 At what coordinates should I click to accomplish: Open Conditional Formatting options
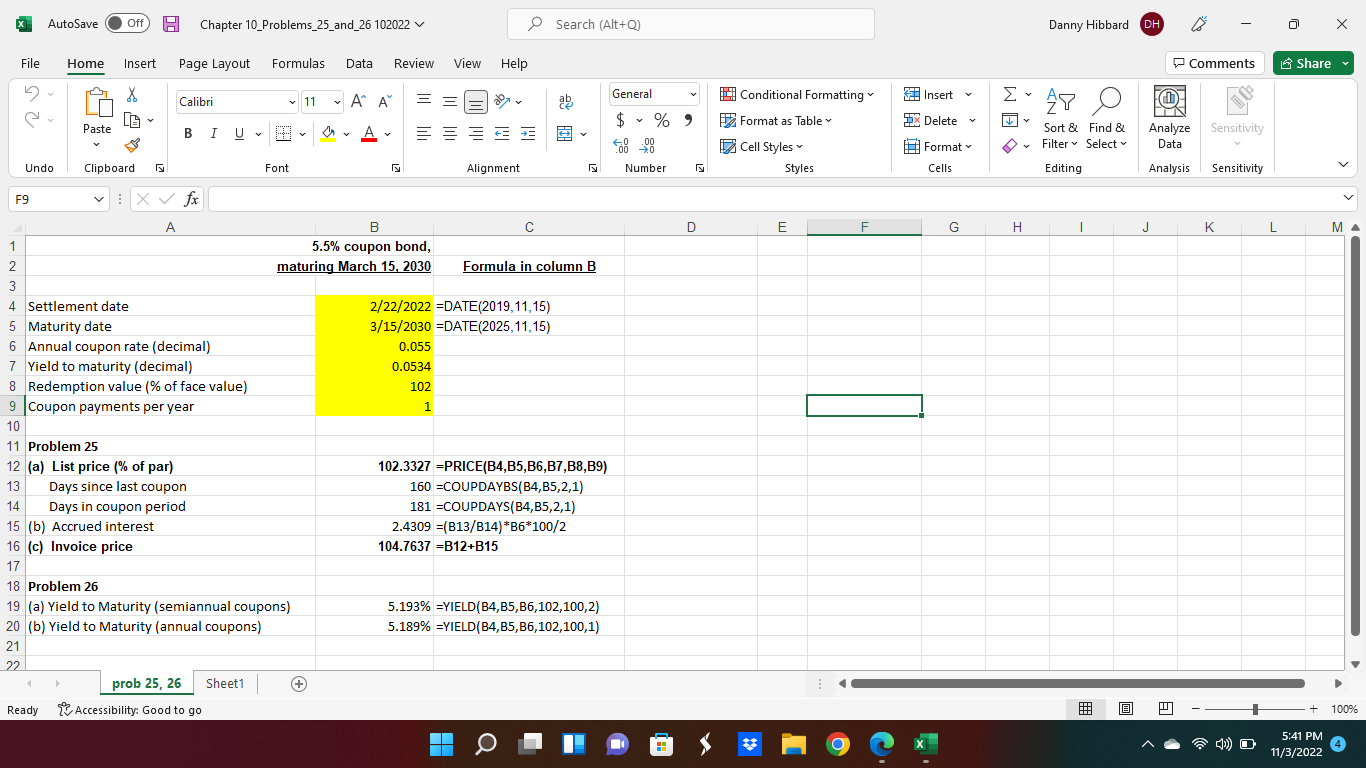tap(797, 94)
